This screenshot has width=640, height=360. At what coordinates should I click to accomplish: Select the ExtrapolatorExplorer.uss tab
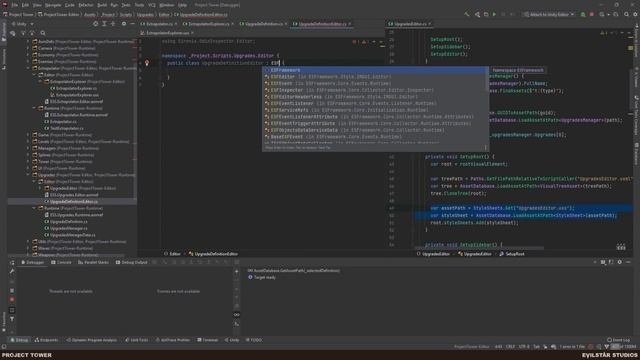coord(167,33)
